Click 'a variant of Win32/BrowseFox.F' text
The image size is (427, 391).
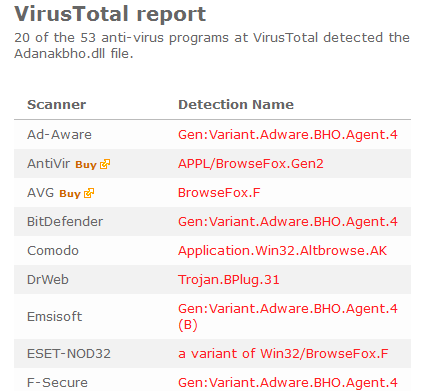283,354
